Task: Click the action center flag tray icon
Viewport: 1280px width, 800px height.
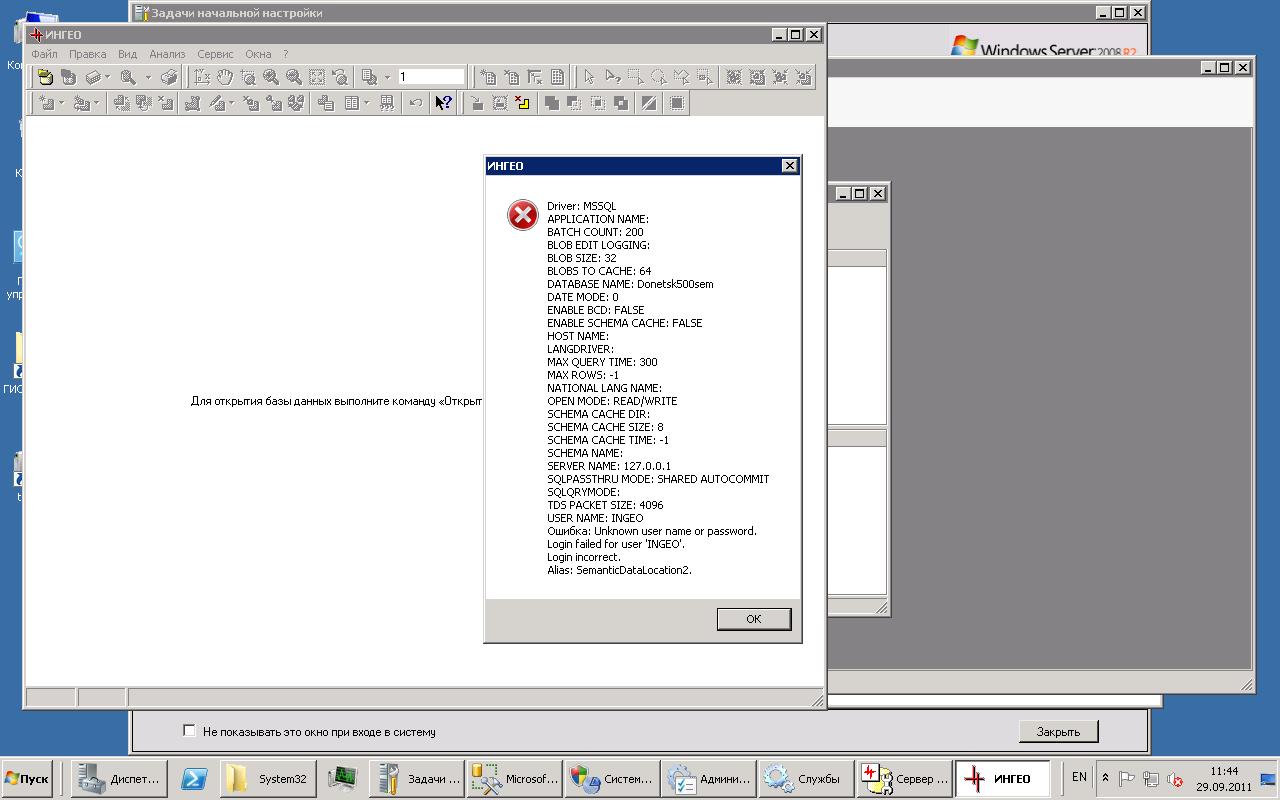Action: (1127, 778)
